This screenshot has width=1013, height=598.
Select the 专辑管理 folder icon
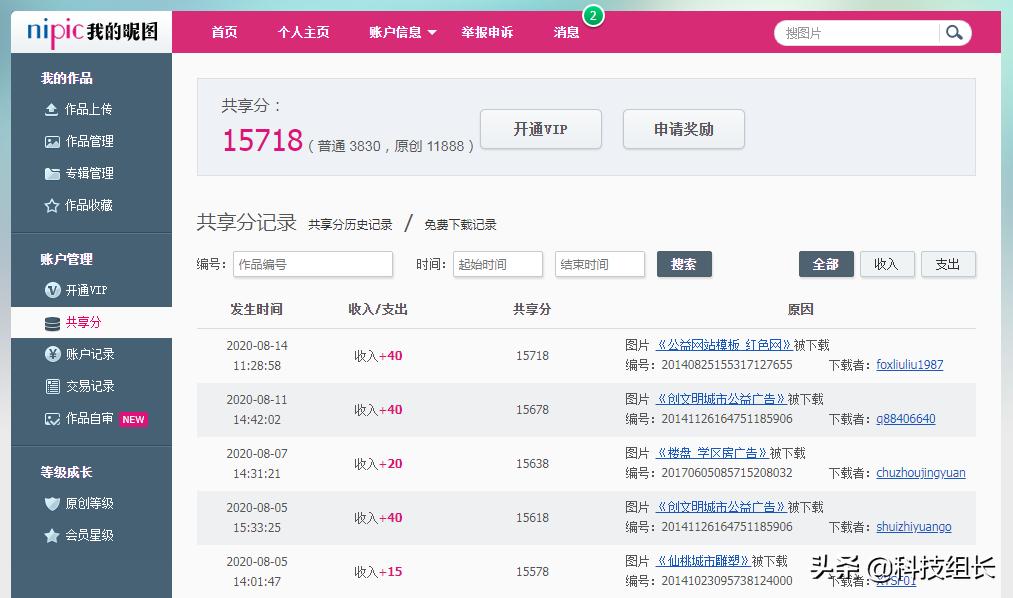tap(52, 173)
